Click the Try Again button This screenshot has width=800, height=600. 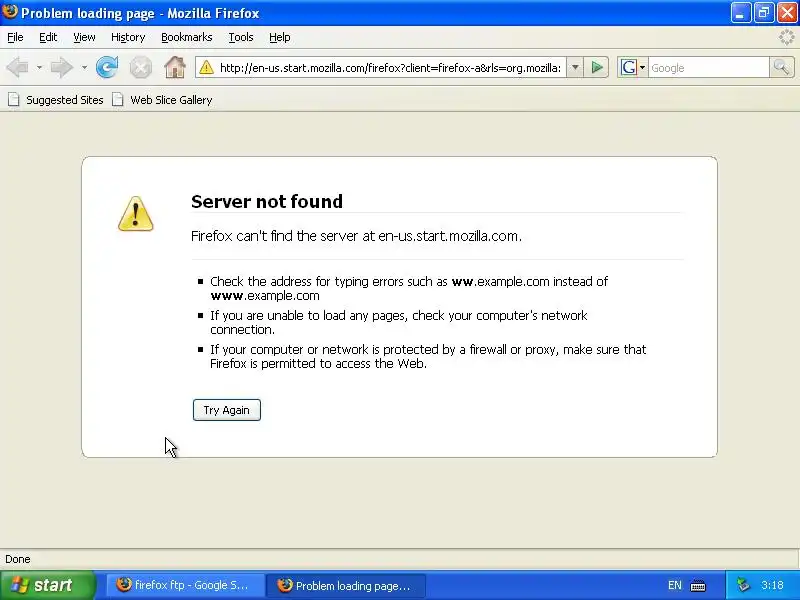[227, 410]
